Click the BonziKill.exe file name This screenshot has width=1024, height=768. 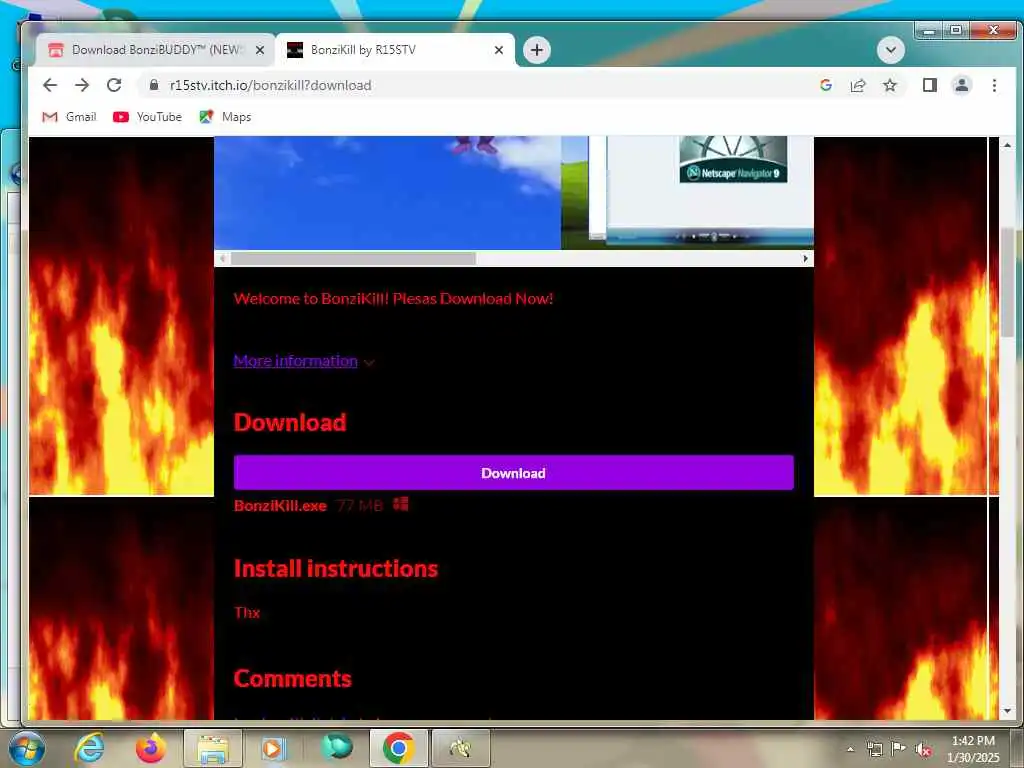point(280,505)
